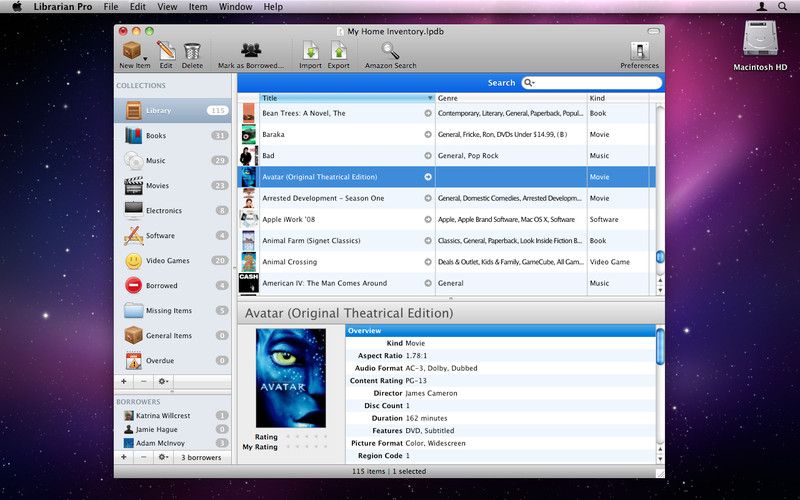
Task: Open the search magnifier options dropdown
Action: pos(530,83)
